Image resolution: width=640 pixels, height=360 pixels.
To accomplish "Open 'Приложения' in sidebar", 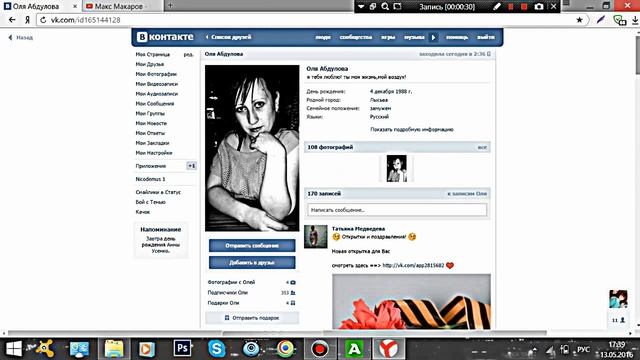I will click(151, 166).
